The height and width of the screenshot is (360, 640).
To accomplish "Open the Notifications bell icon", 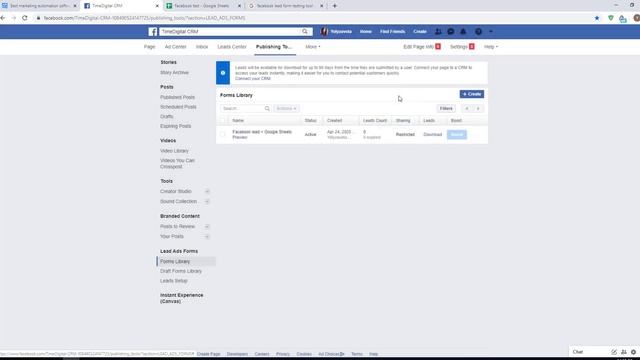I will point(463,31).
